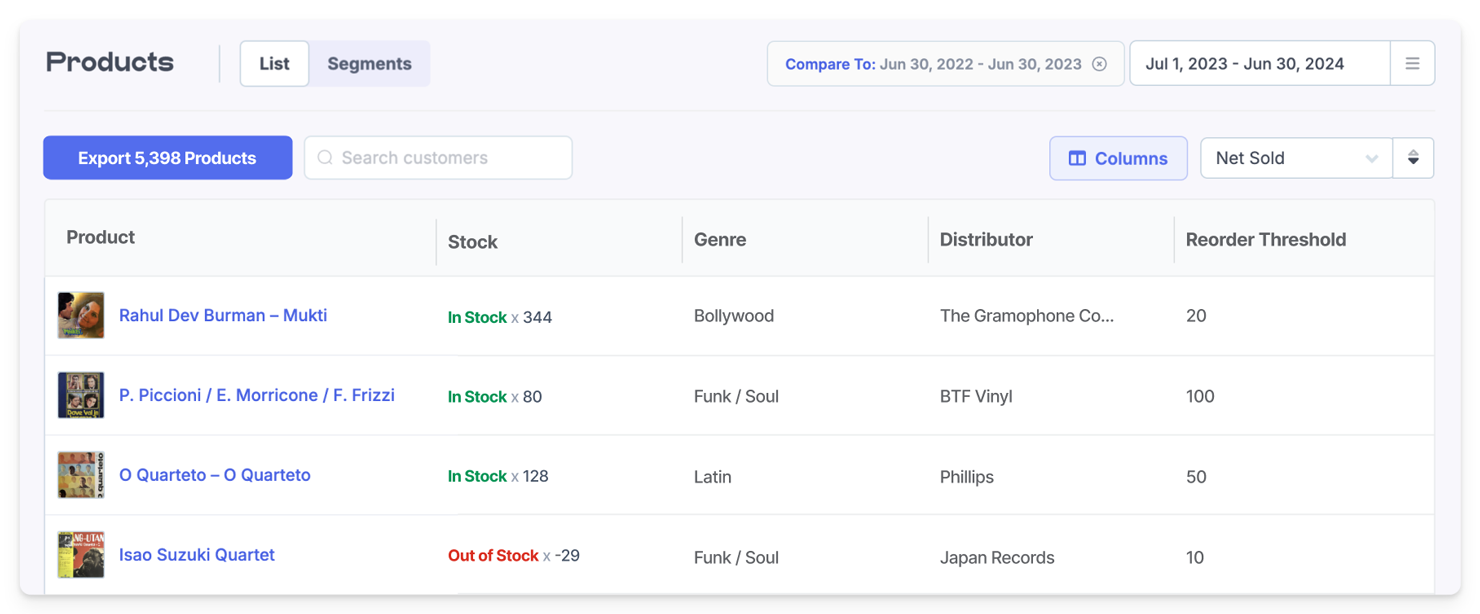Click the Reorder Threshold column header
Viewport: 1480px width, 614px height.
click(1265, 239)
